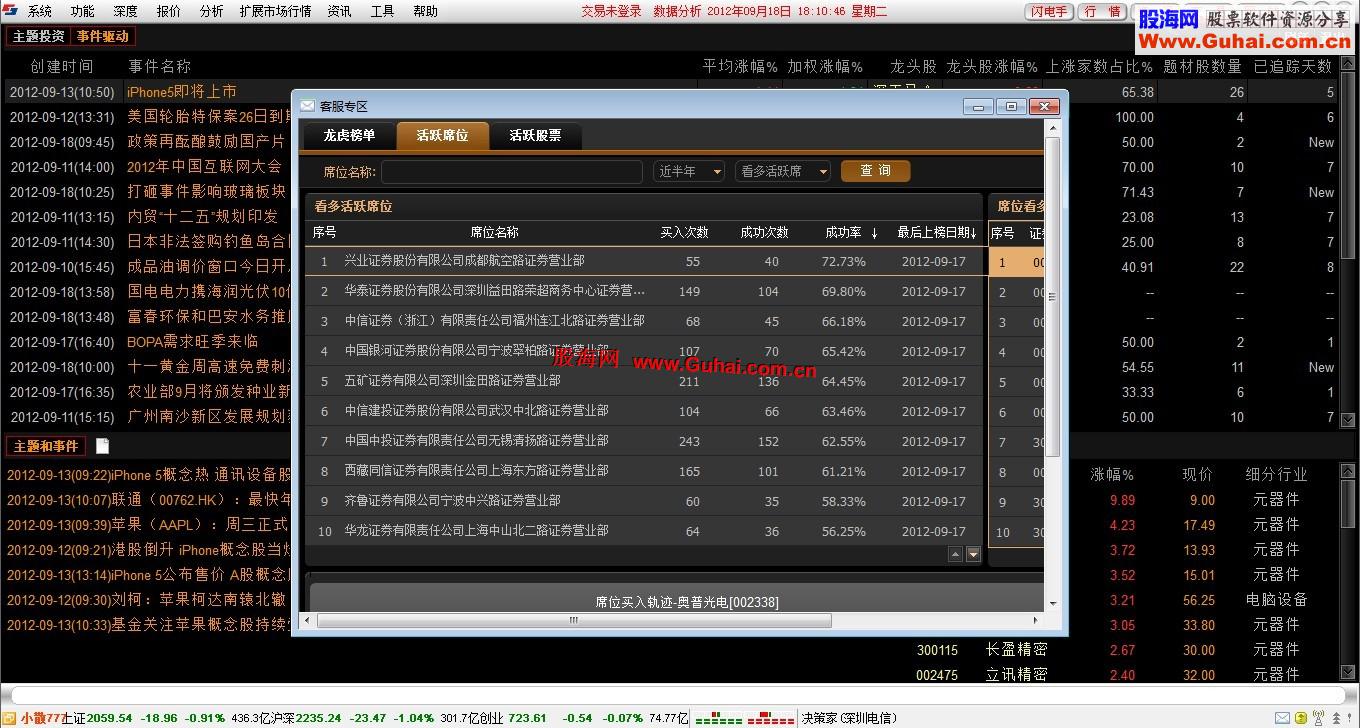Open the 近半年 period dropdown
The height and width of the screenshot is (728, 1360).
point(689,171)
